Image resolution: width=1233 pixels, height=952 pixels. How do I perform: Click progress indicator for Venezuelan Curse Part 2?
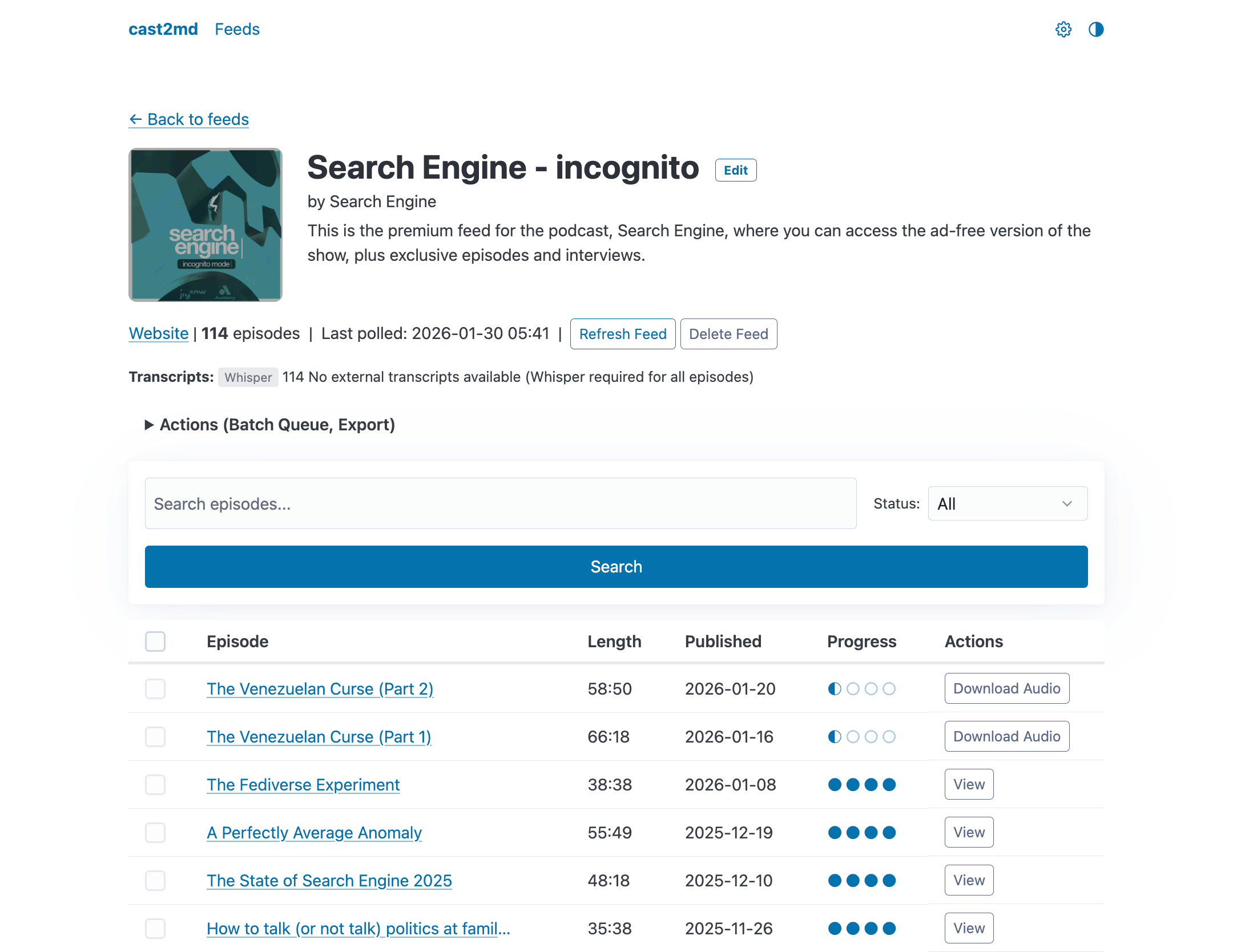(x=861, y=689)
